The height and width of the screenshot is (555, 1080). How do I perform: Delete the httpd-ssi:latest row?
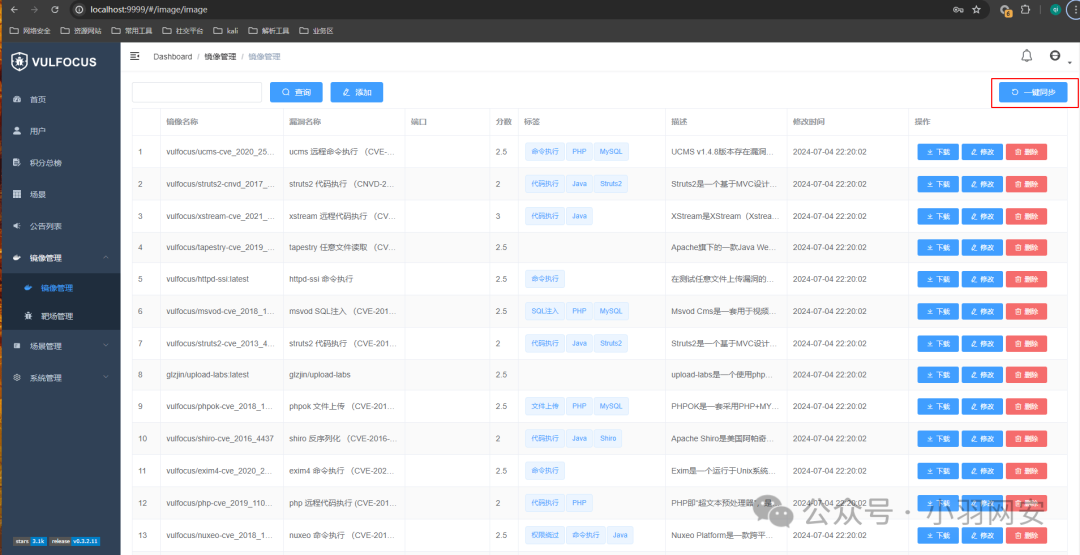[1026, 279]
